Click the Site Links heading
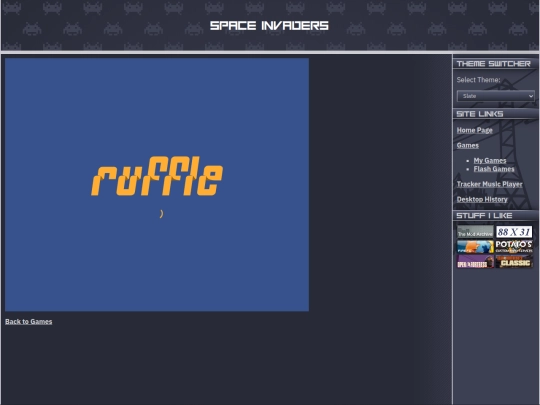This screenshot has height=405, width=540. (480, 114)
